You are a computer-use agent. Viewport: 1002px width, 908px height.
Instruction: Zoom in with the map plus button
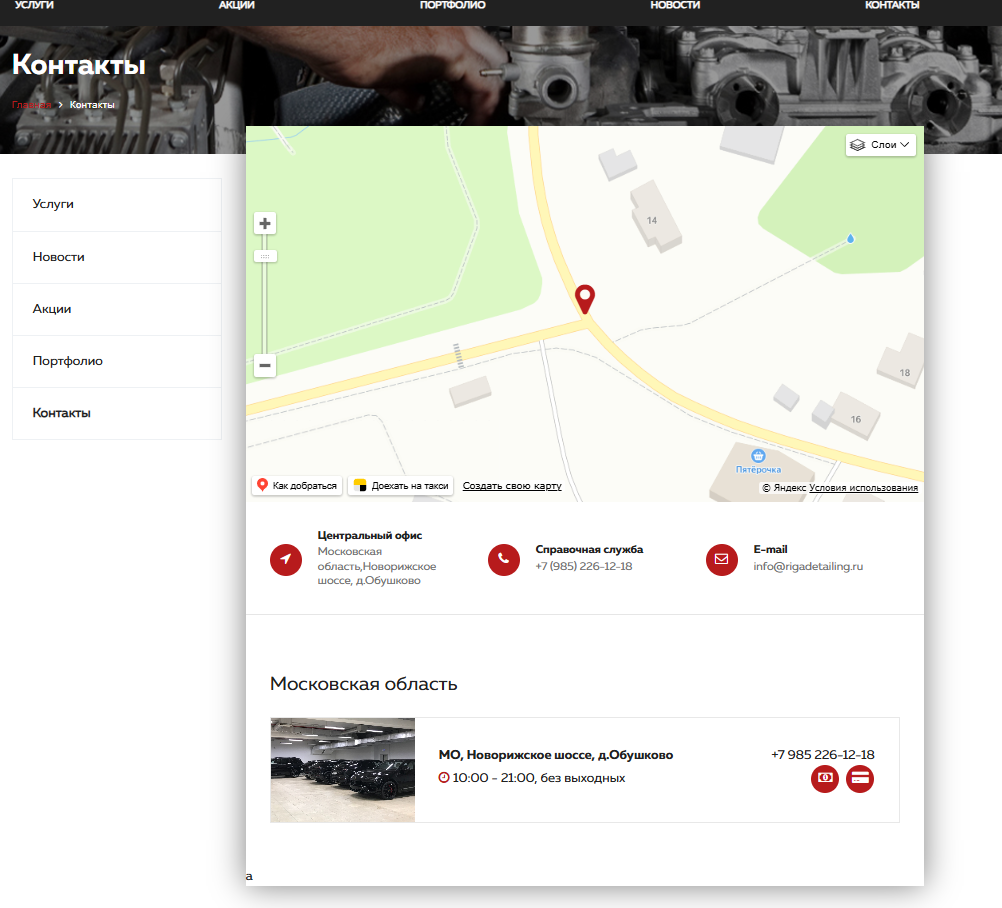coord(265,223)
